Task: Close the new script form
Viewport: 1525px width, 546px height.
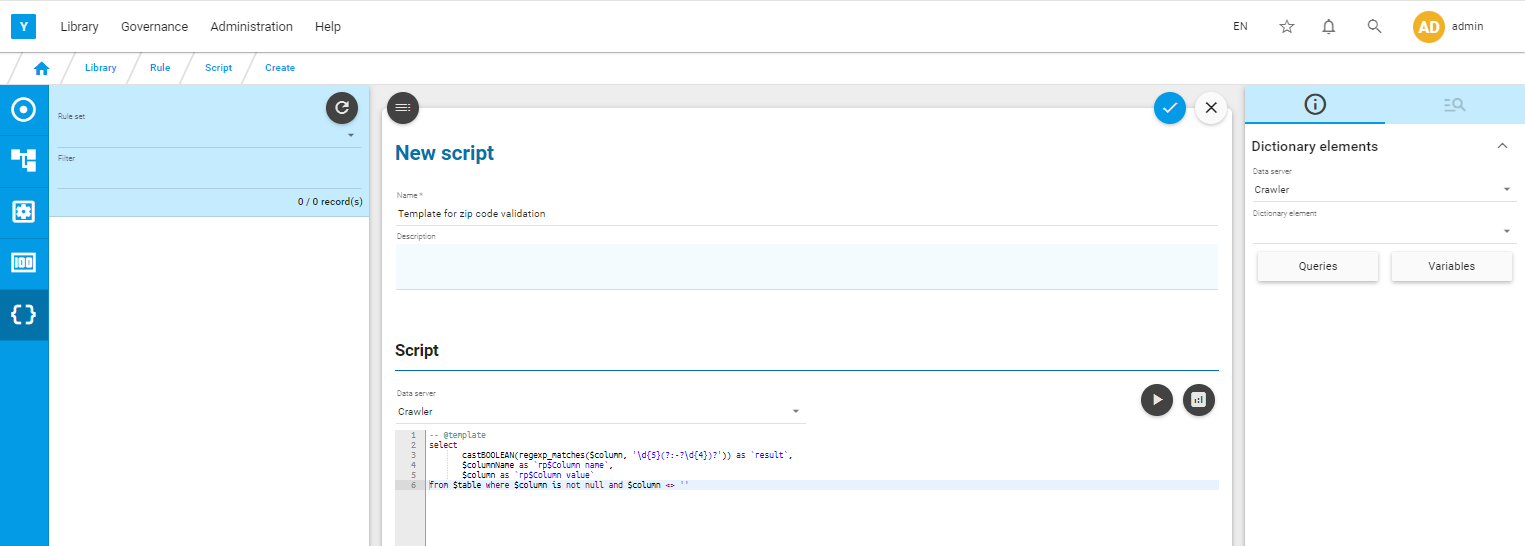Action: 1211,108
